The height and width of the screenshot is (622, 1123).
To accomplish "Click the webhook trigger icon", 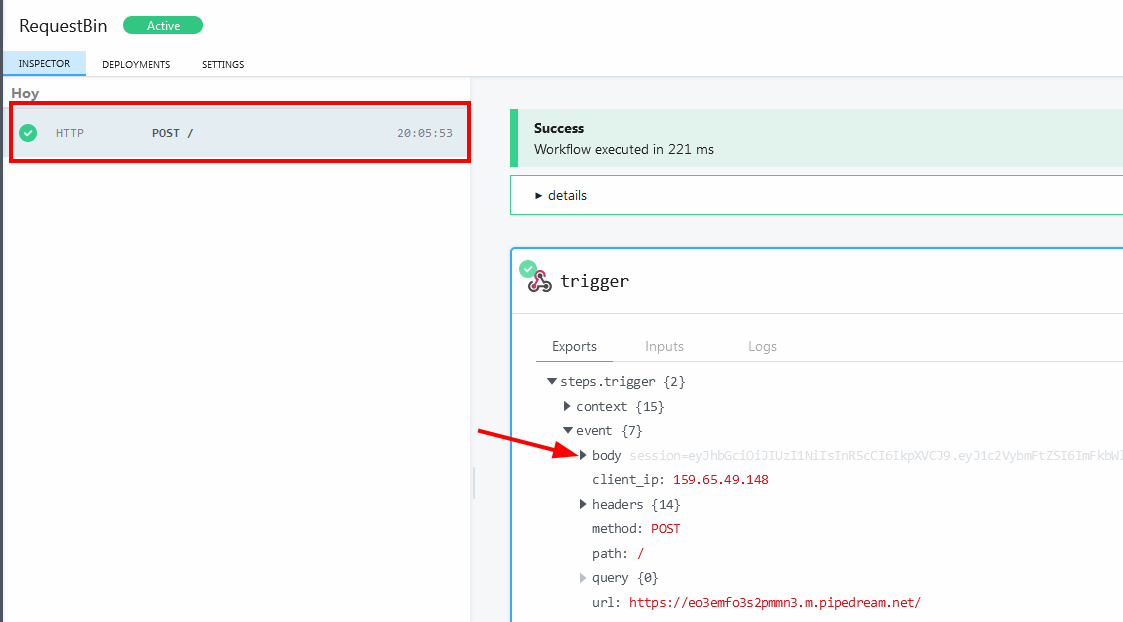I will pyautogui.click(x=540, y=282).
